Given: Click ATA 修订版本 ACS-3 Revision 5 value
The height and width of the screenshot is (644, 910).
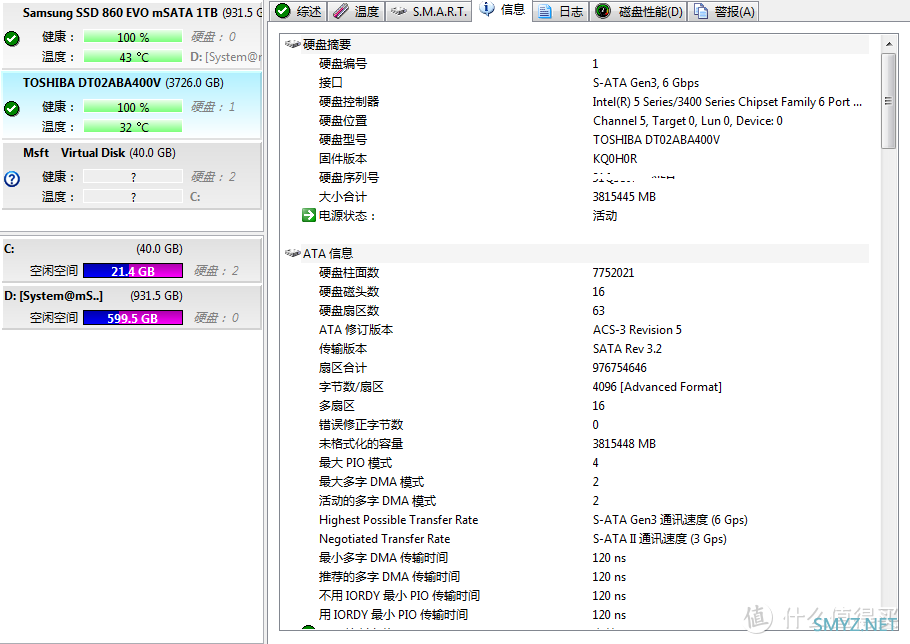Looking at the screenshot, I should click(x=637, y=330).
